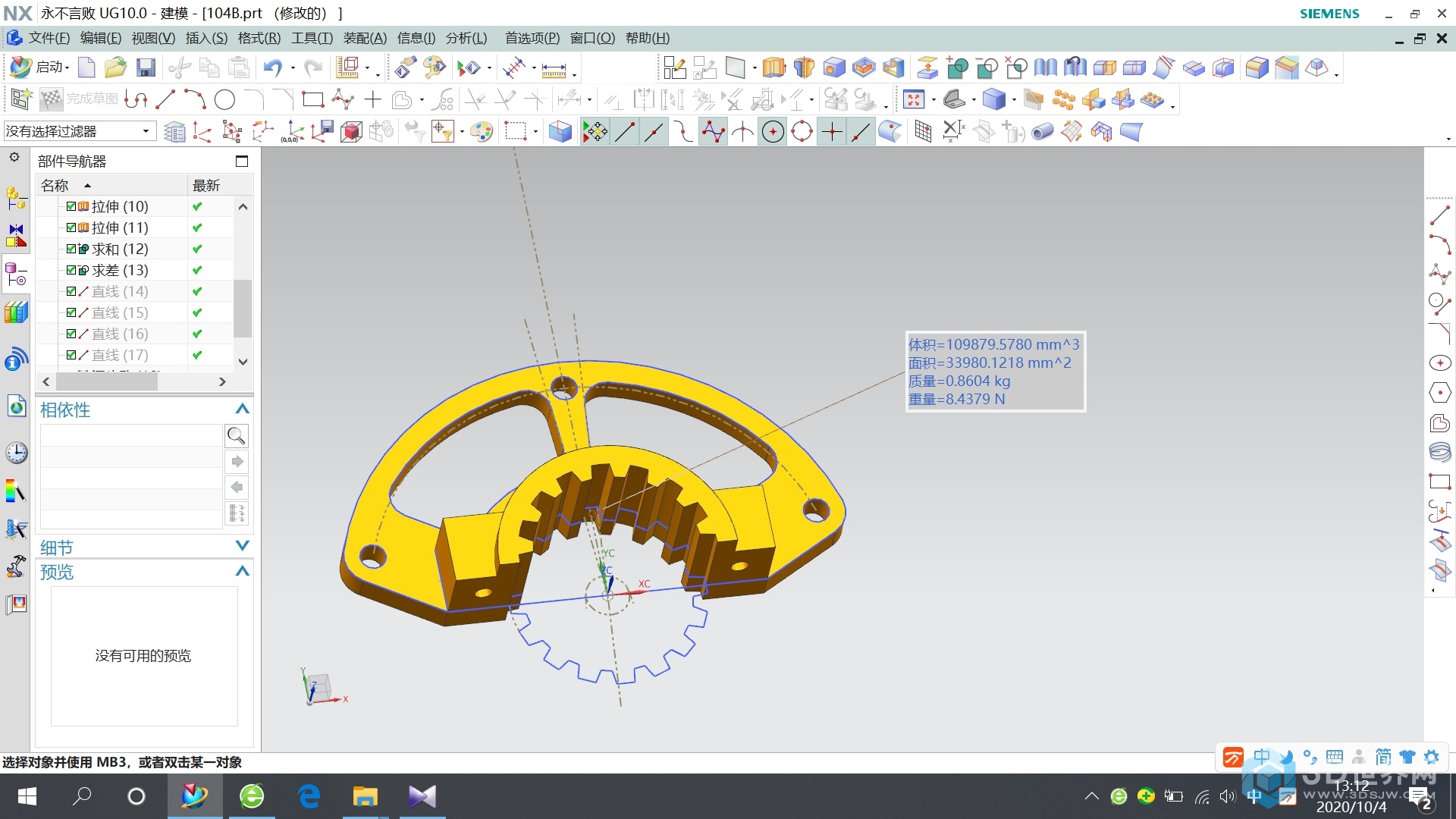Open the 首选项(P) menu
This screenshot has height=819, width=1456.
pyautogui.click(x=532, y=38)
